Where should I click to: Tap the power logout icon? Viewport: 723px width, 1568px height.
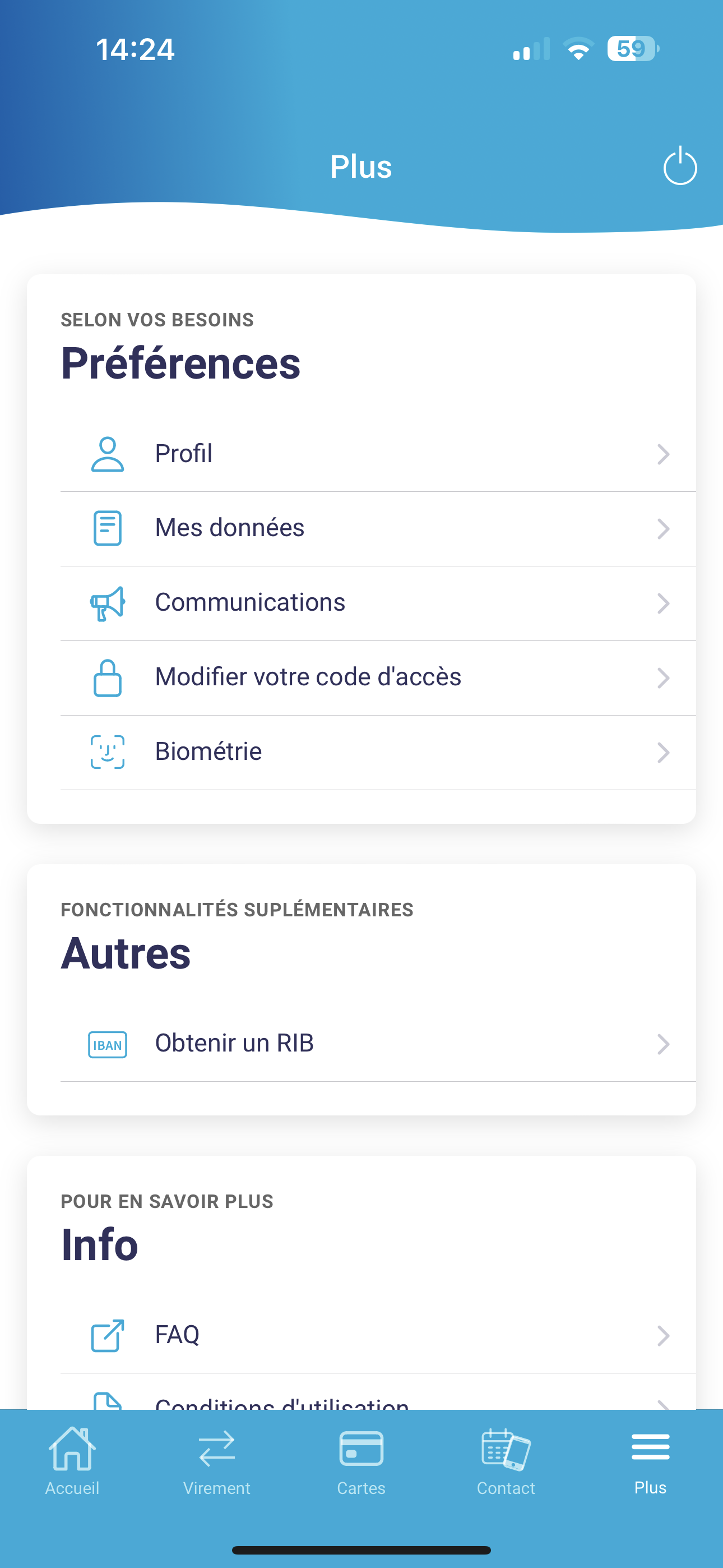[x=680, y=165]
